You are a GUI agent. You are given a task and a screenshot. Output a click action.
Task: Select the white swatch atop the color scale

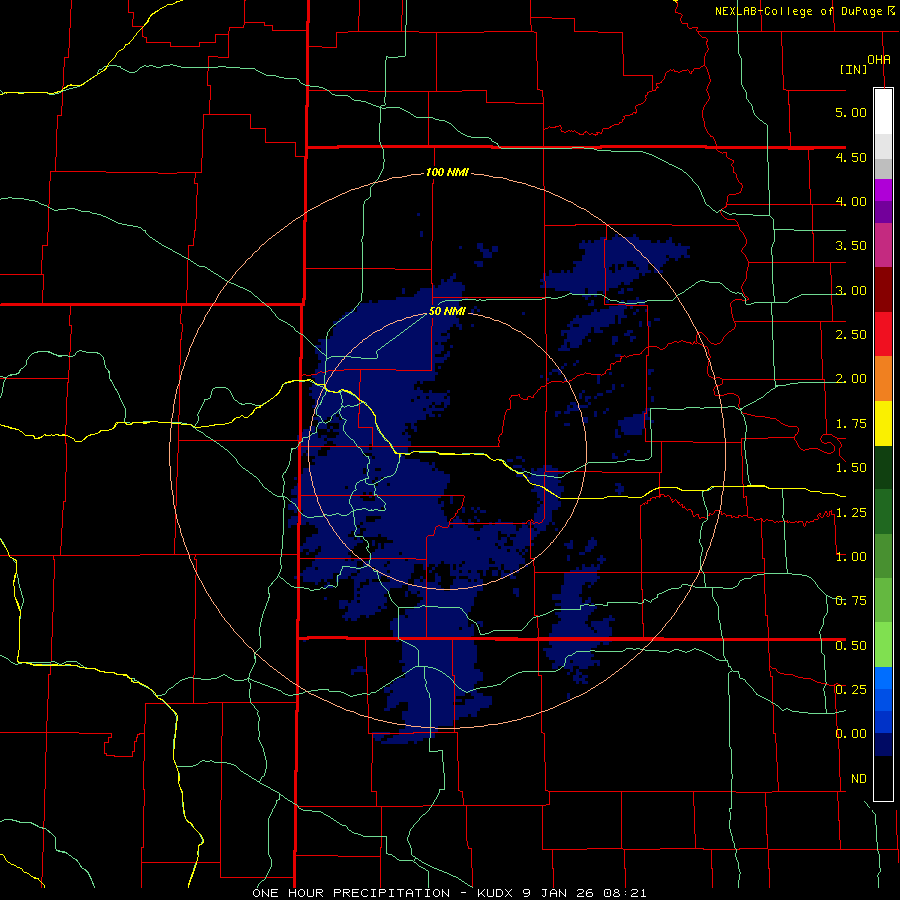tap(883, 112)
